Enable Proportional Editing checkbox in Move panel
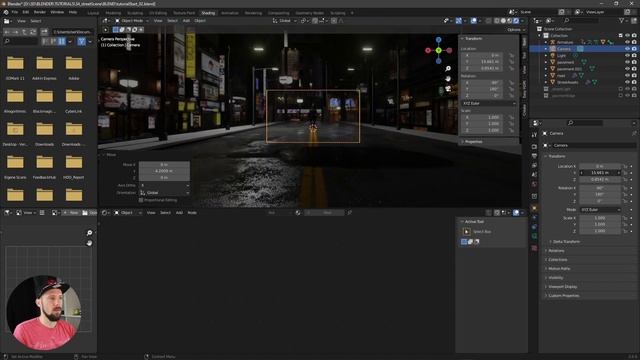Image resolution: width=640 pixels, height=360 pixels. coord(141,200)
